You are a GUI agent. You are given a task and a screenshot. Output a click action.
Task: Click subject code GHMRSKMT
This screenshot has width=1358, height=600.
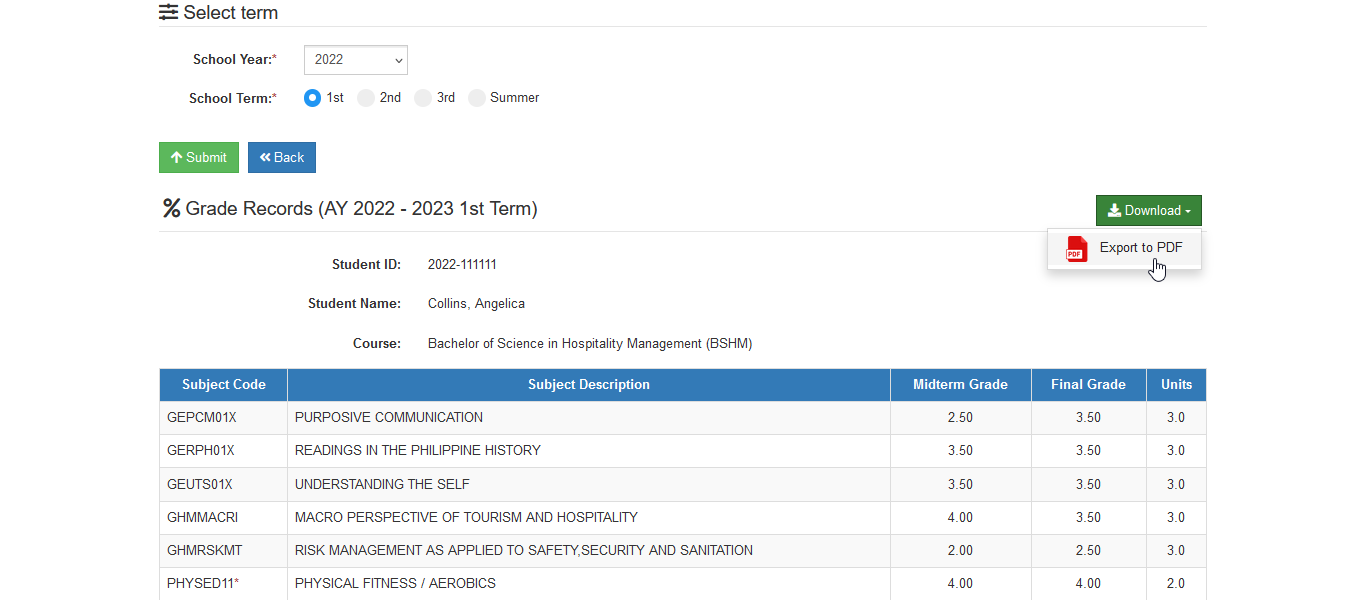tap(205, 551)
